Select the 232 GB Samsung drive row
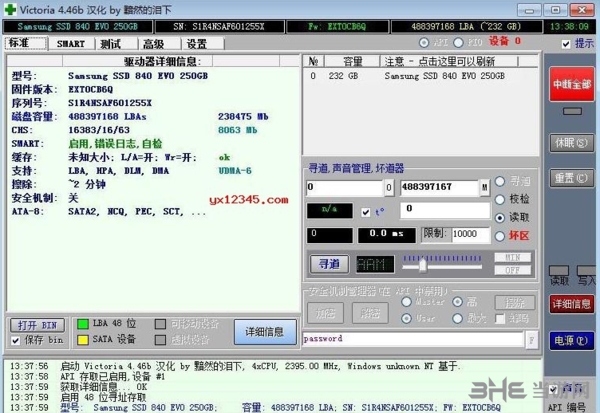 tap(421, 76)
